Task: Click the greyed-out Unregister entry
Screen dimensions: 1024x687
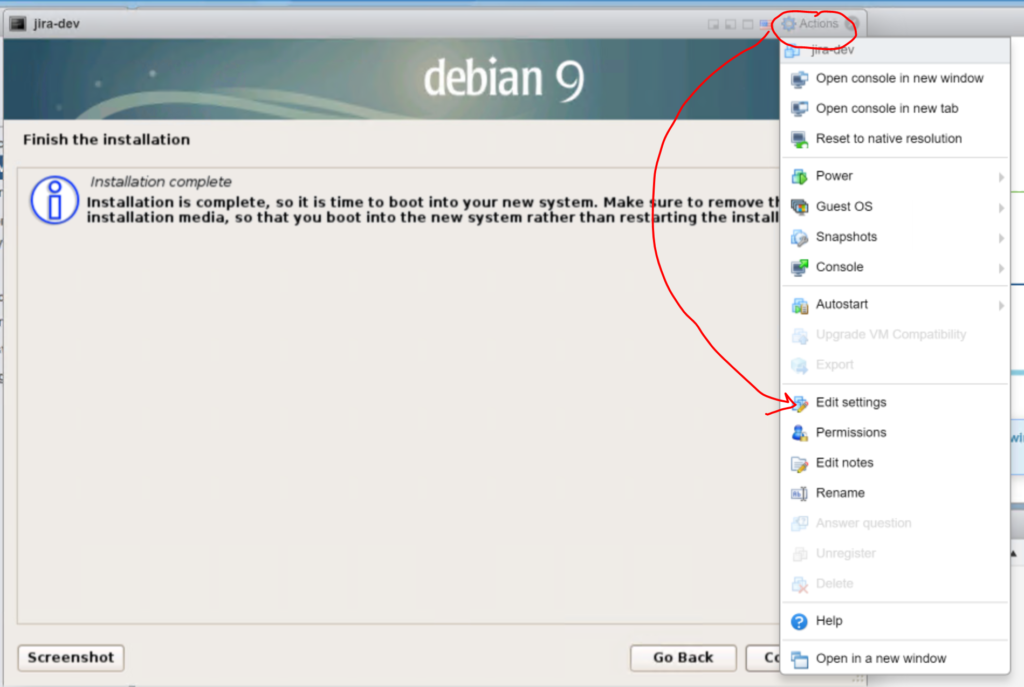Action: click(x=895, y=553)
